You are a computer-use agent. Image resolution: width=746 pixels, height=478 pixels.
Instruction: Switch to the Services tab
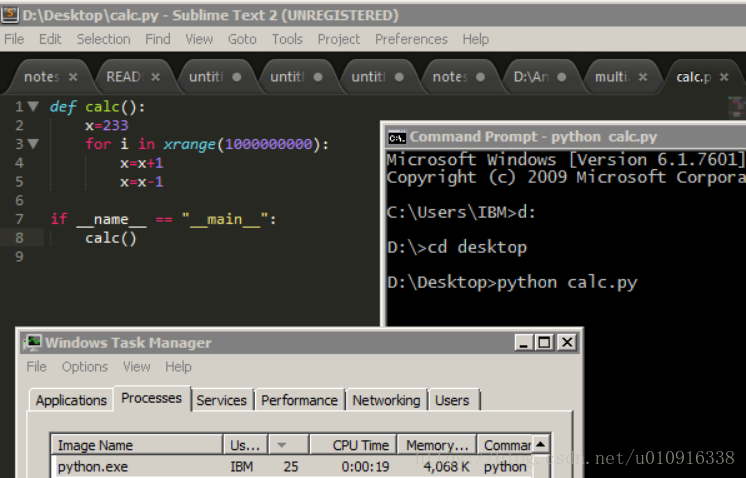[x=222, y=400]
